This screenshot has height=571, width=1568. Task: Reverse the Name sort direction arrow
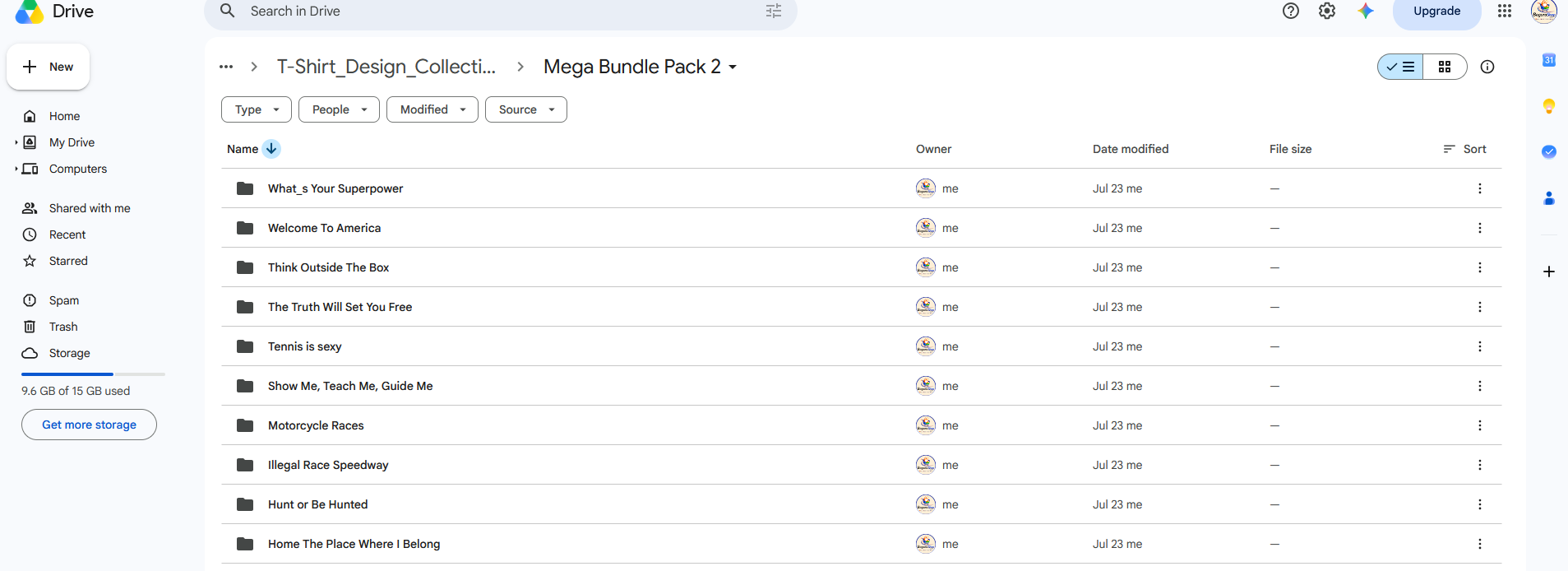271,149
